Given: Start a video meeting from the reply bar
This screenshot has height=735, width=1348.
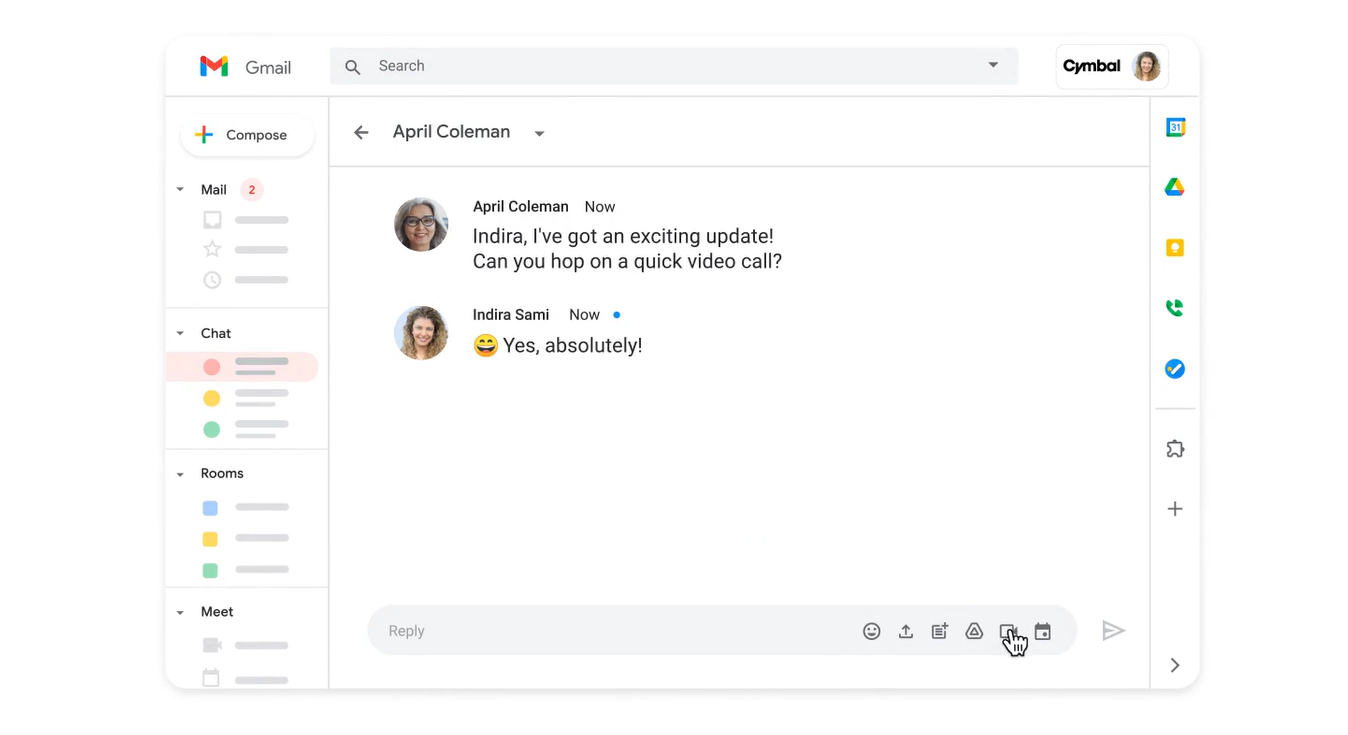Looking at the screenshot, I should tap(1008, 631).
